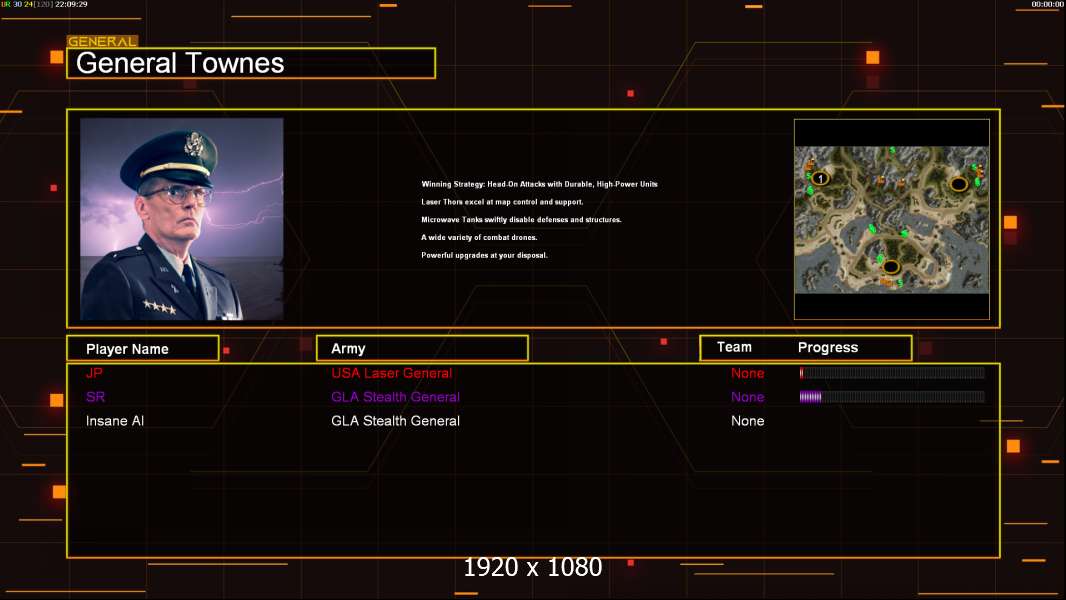Image resolution: width=1066 pixels, height=600 pixels.
Task: Click the USA Laser General army entry
Action: click(x=392, y=373)
